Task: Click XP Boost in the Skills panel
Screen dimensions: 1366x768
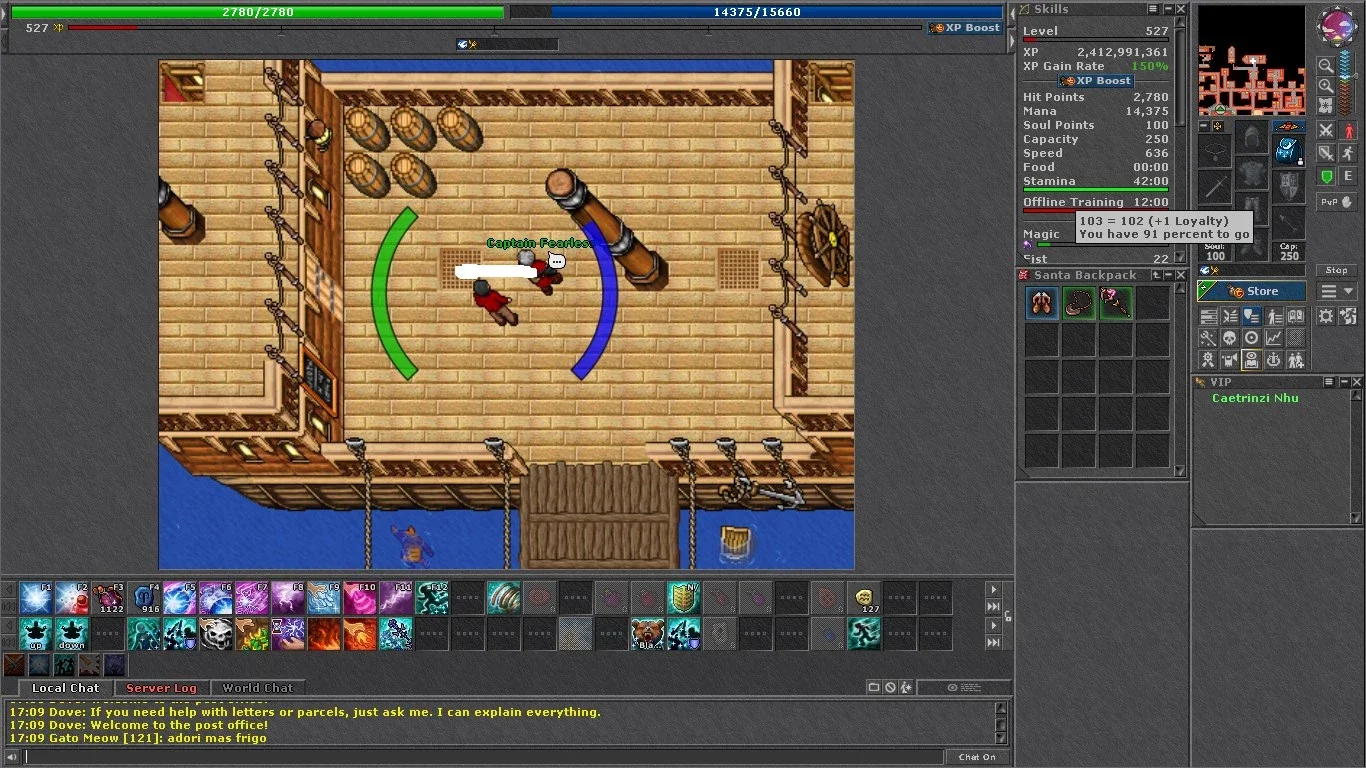Action: 1096,81
